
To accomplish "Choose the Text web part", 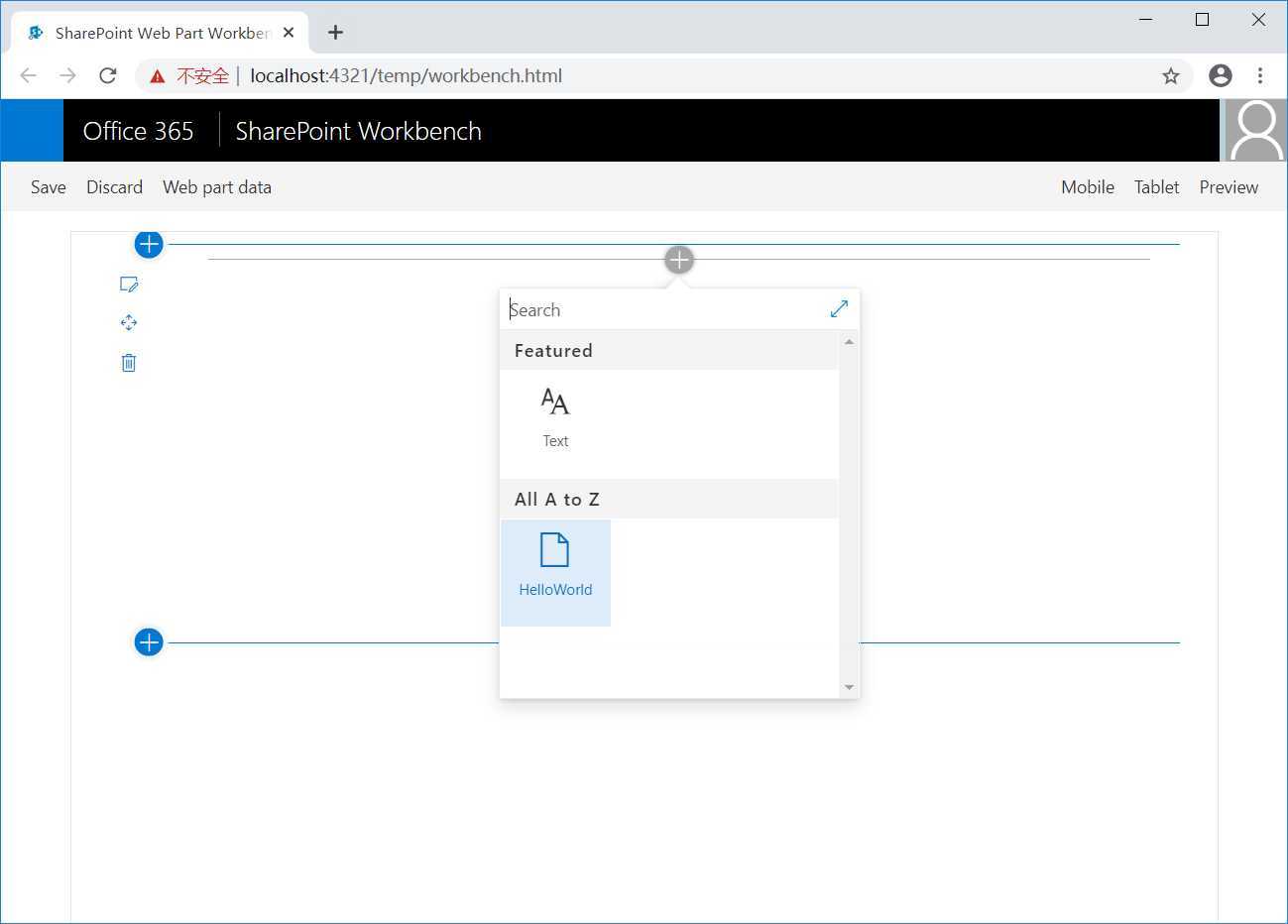I will tap(555, 418).
